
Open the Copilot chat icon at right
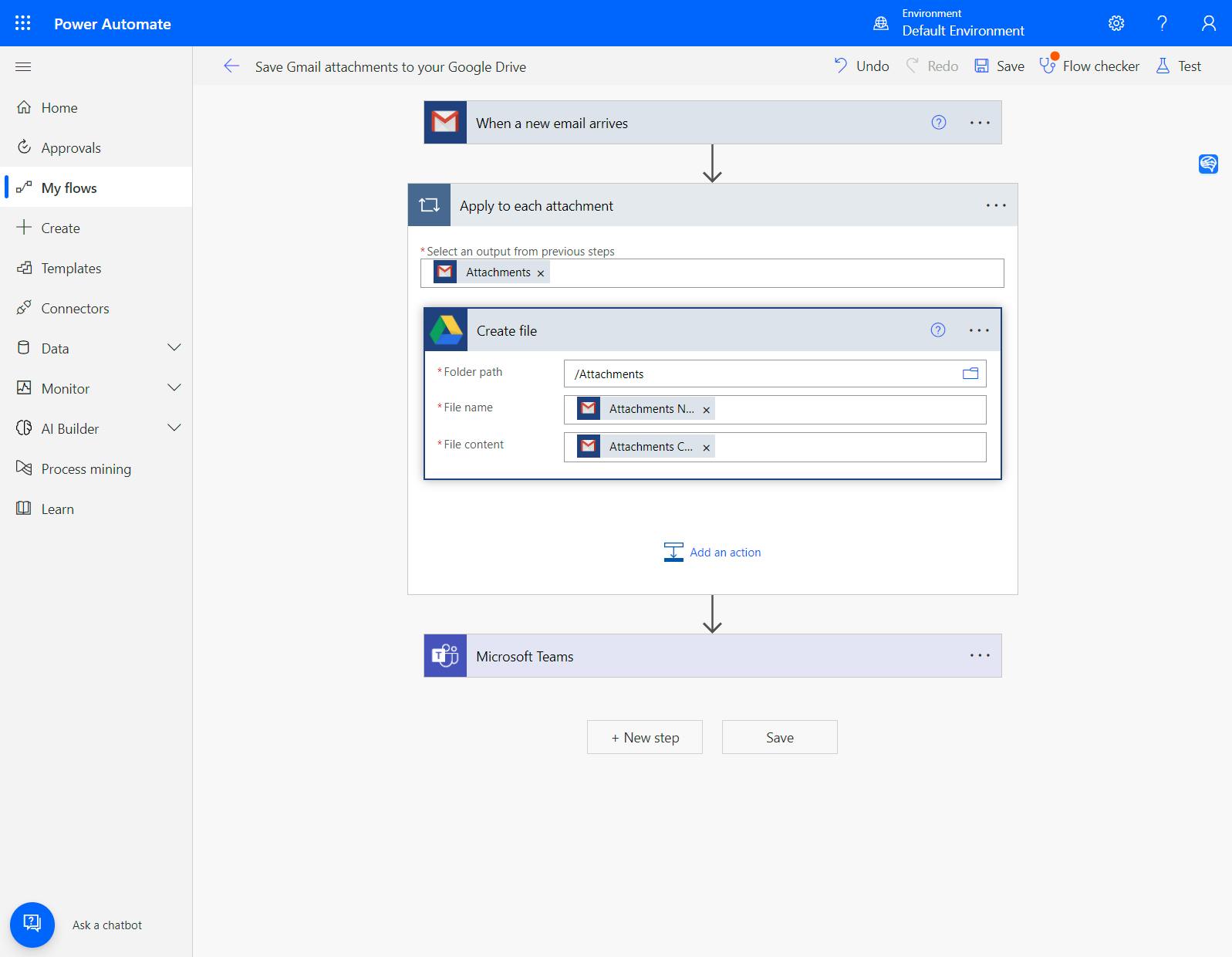coord(1208,164)
